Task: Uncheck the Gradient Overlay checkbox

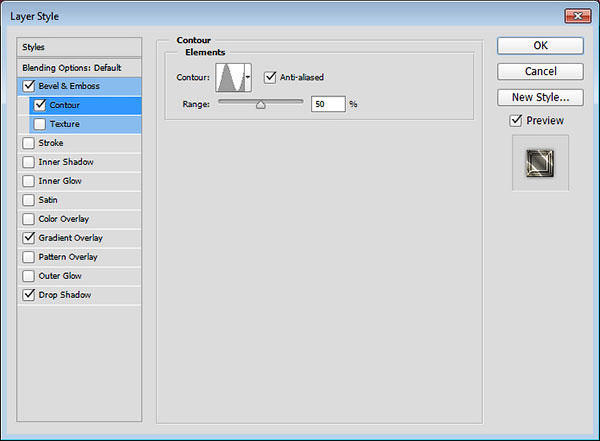Action: click(29, 238)
